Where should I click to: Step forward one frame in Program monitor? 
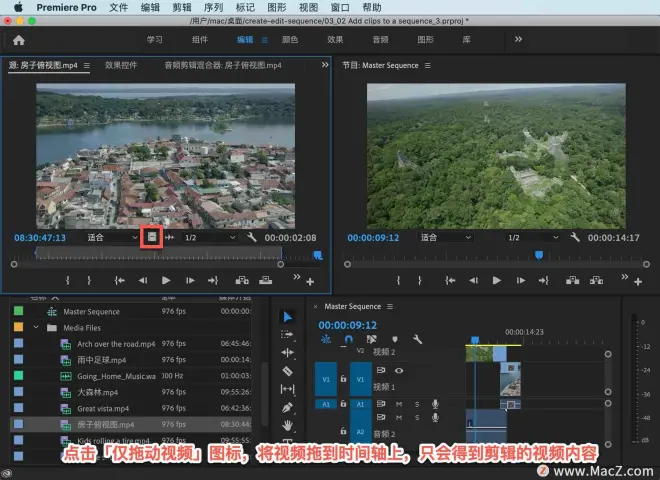[x=521, y=280]
